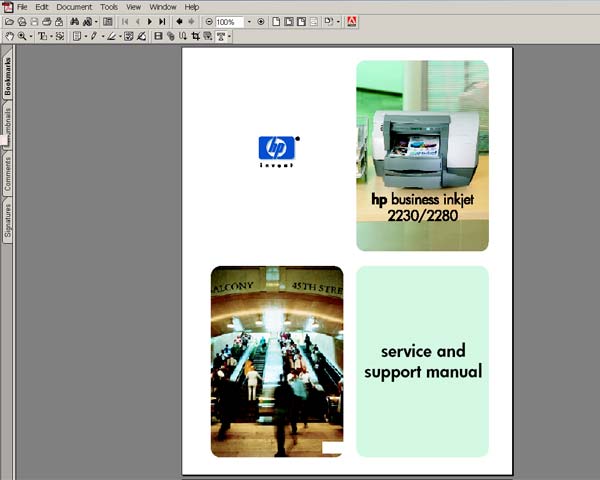Select the Form tool
Screen dimensions: 600x480
208,36
